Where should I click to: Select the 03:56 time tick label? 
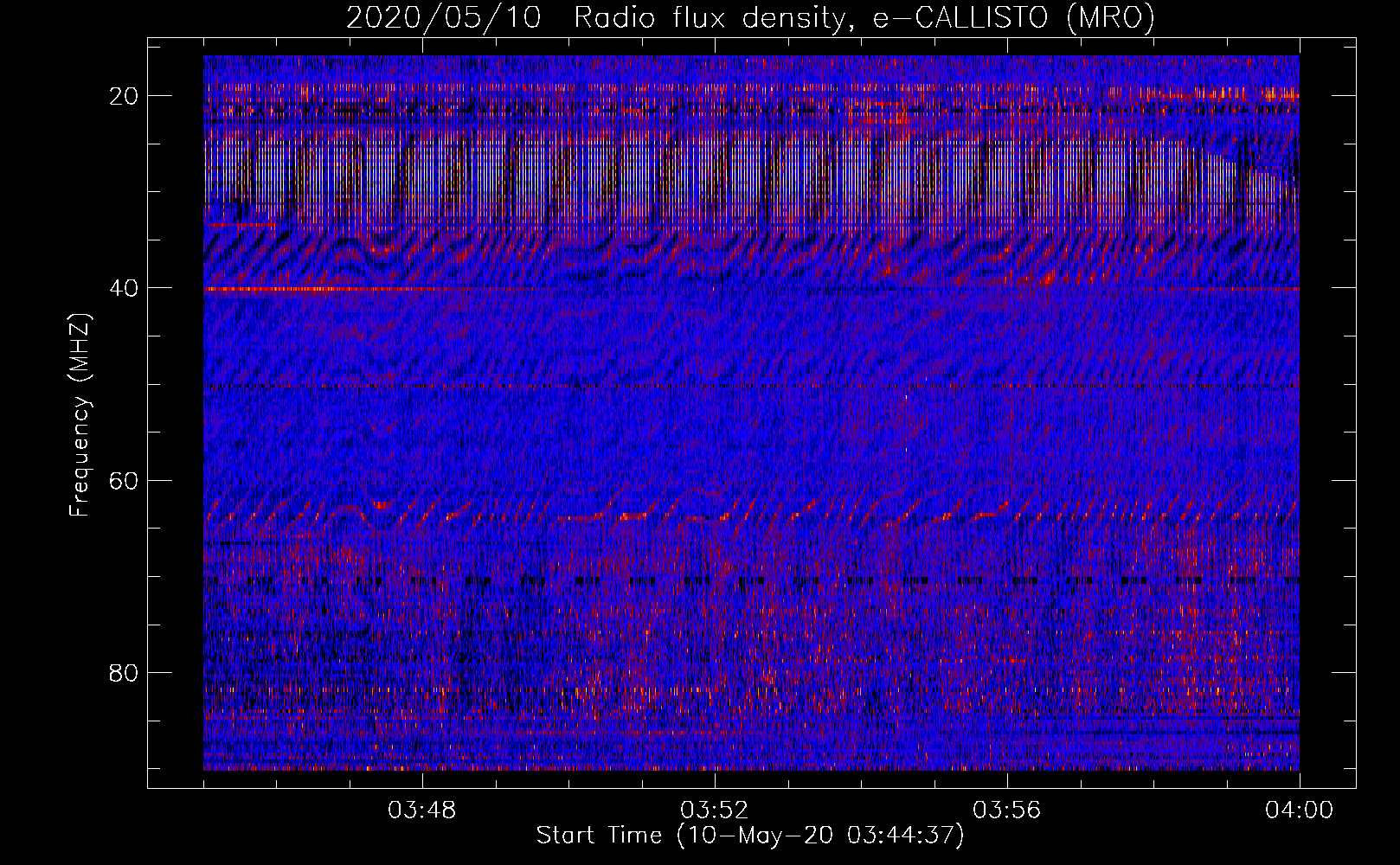[1007, 811]
